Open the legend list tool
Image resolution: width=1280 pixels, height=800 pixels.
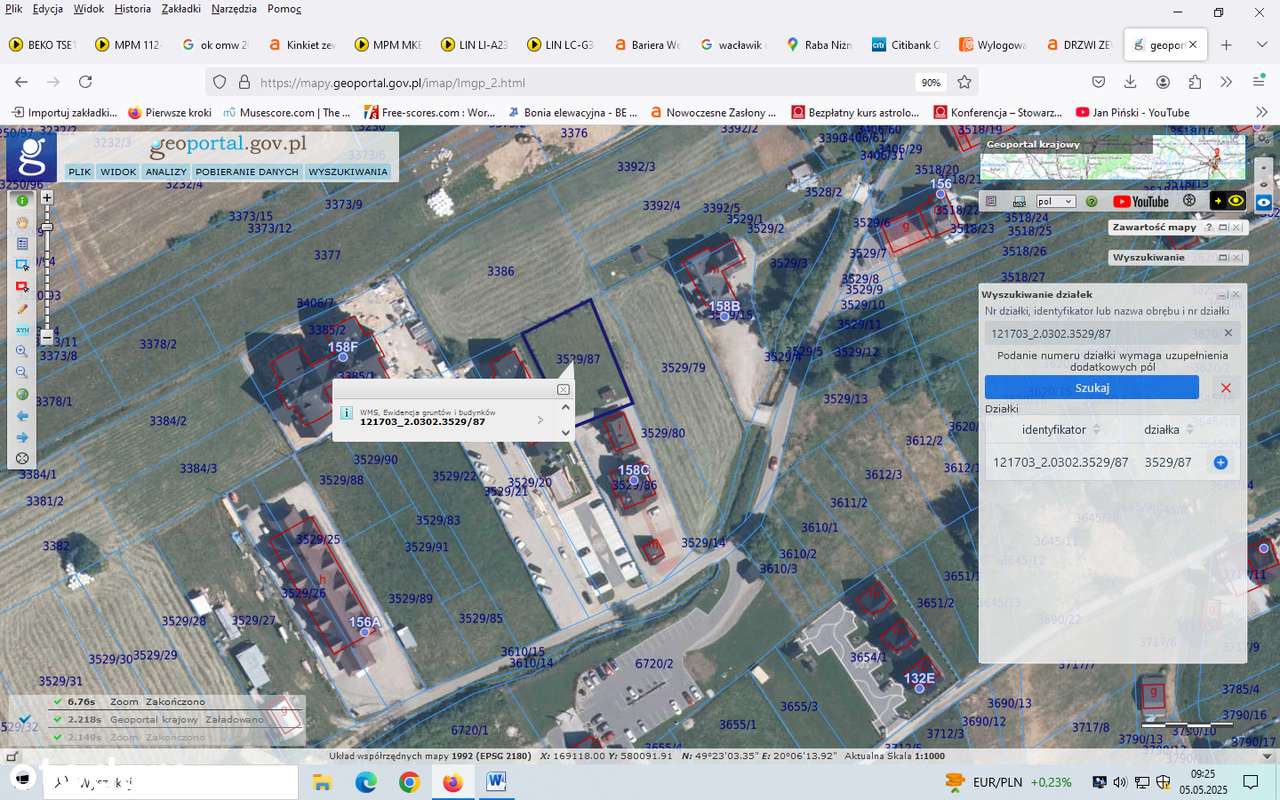[x=22, y=243]
